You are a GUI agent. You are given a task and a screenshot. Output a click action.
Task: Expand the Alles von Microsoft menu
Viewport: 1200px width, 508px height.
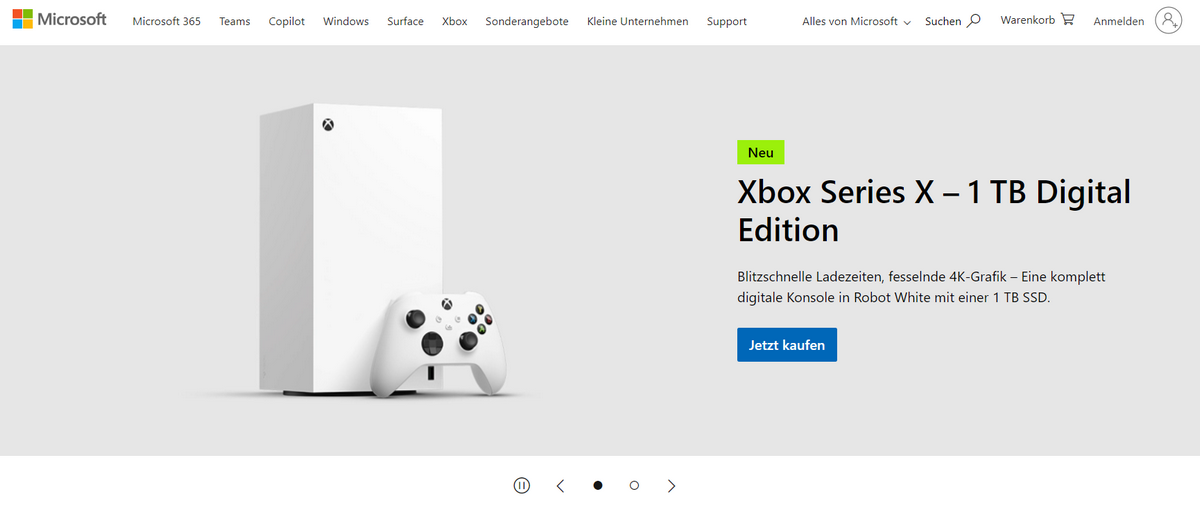[x=856, y=21]
